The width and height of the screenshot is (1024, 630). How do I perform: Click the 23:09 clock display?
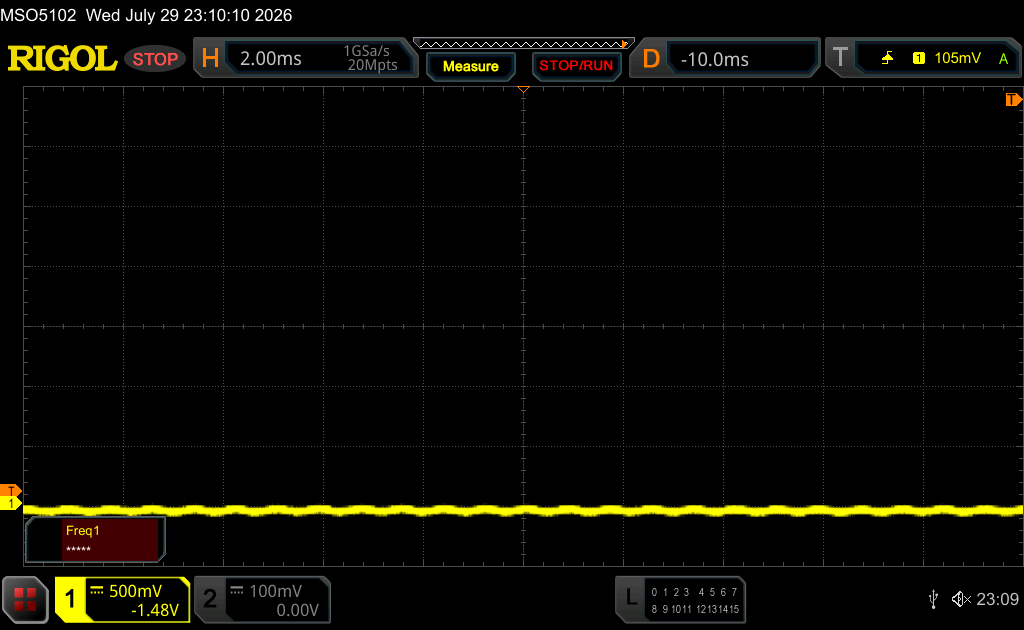click(997, 599)
